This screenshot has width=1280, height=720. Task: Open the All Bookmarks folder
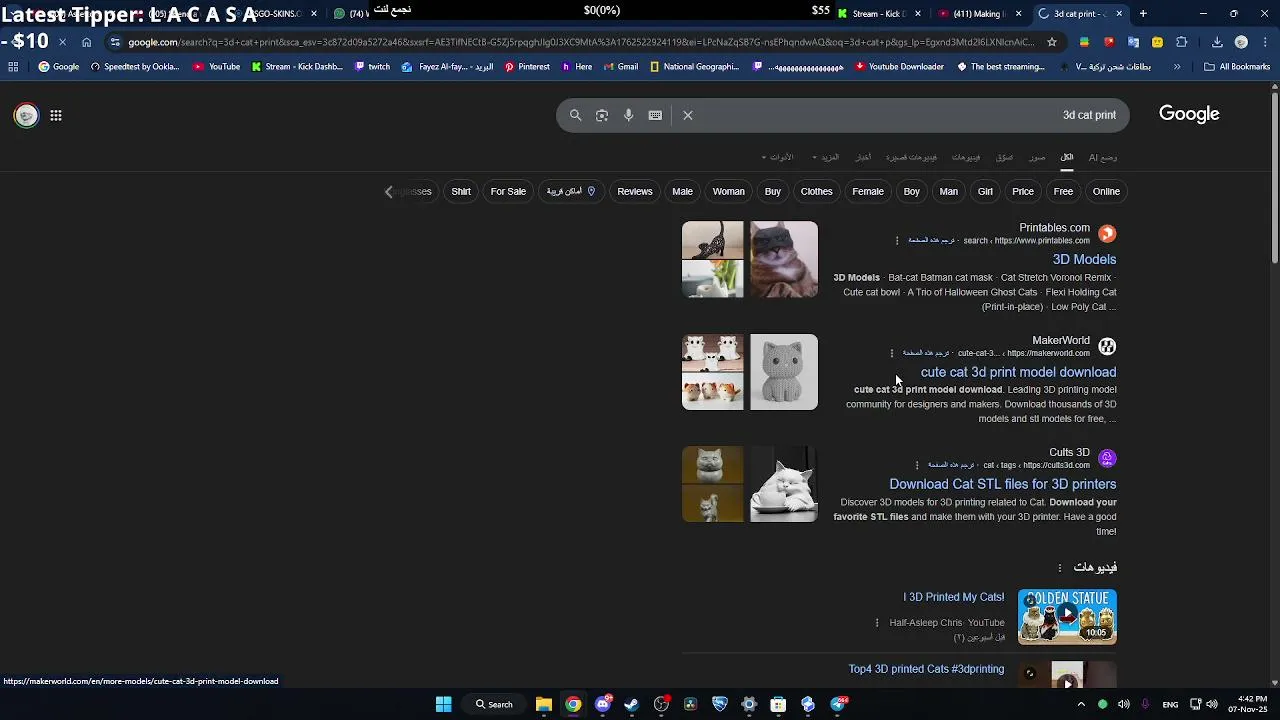click(x=1237, y=67)
